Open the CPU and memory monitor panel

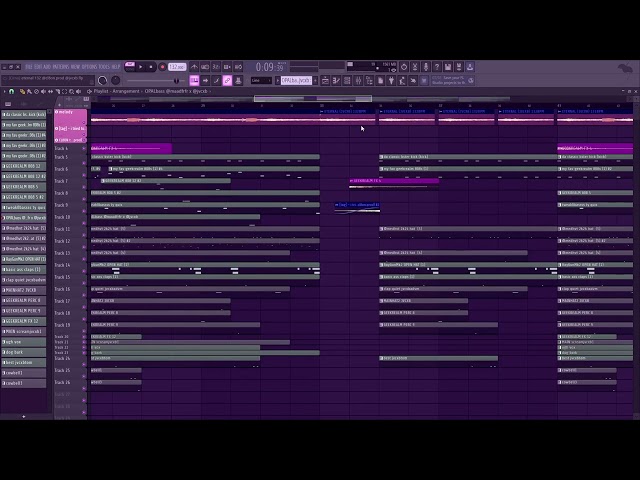point(371,67)
